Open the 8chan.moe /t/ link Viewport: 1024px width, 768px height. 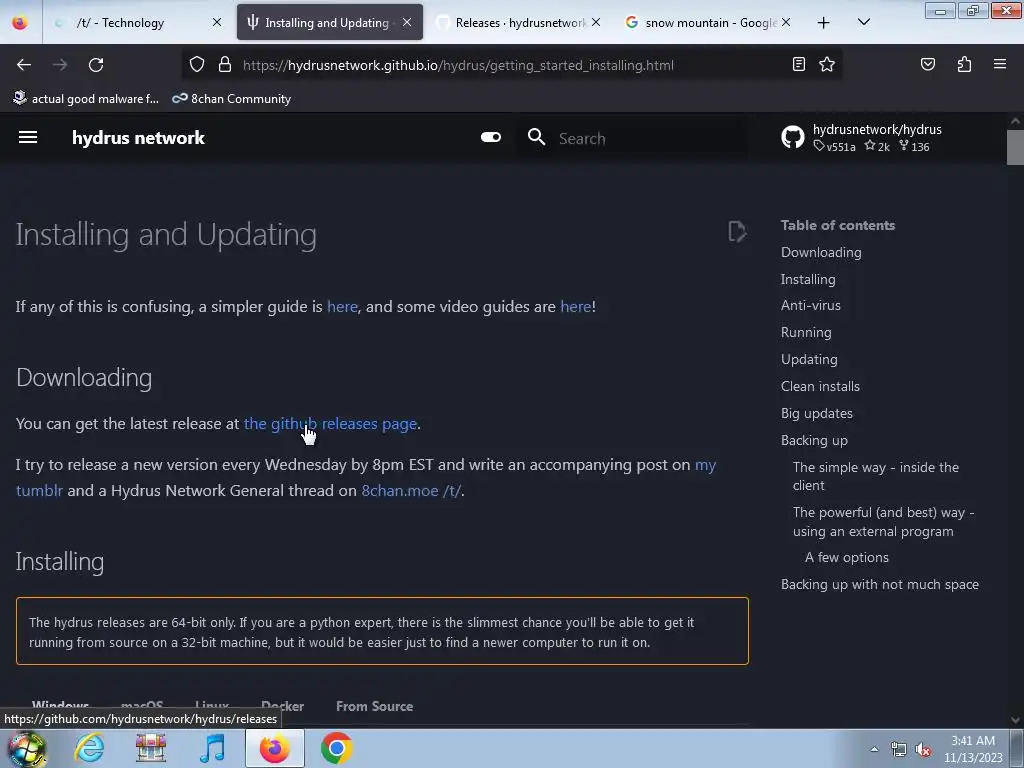click(411, 490)
